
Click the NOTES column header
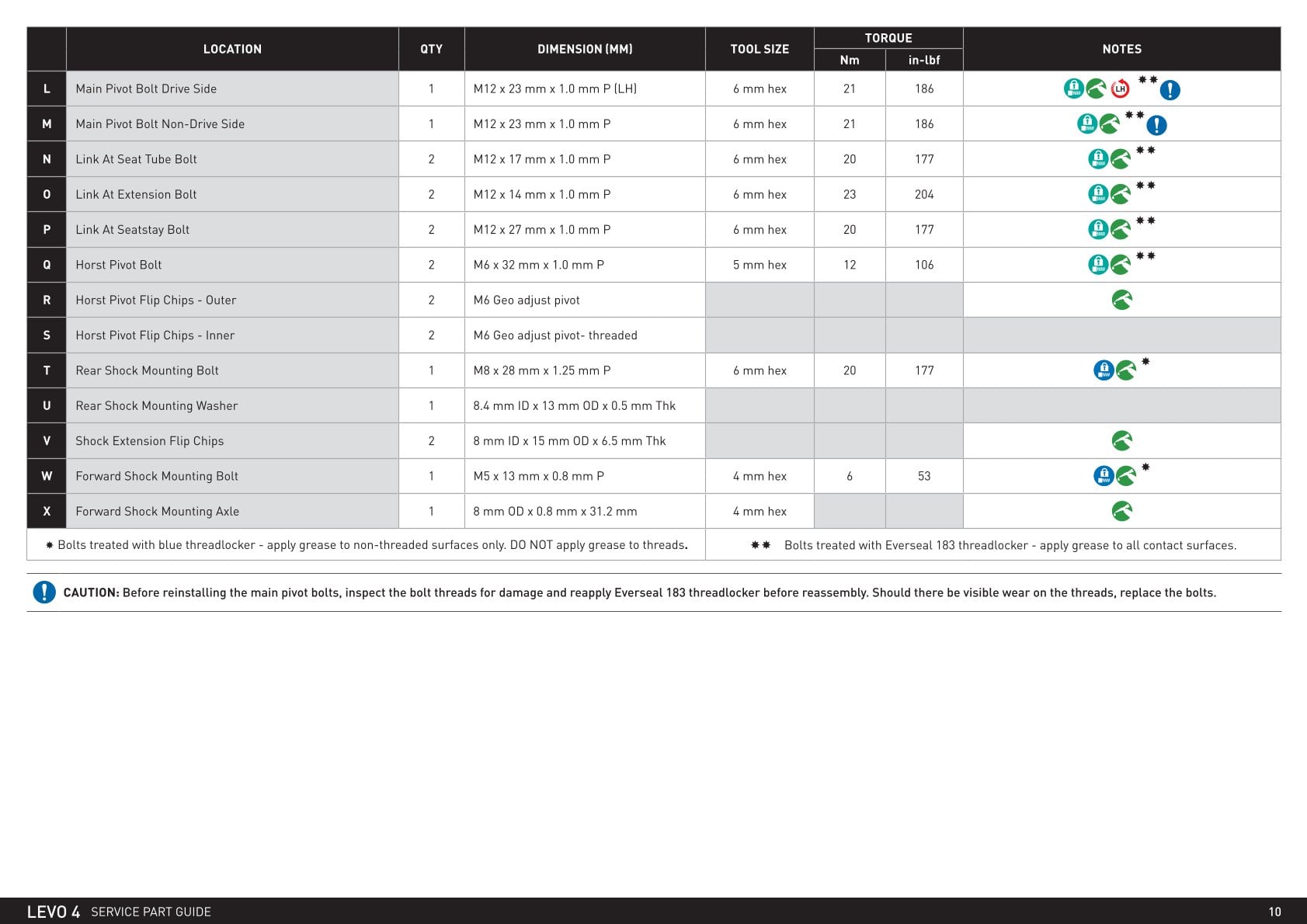(1121, 49)
